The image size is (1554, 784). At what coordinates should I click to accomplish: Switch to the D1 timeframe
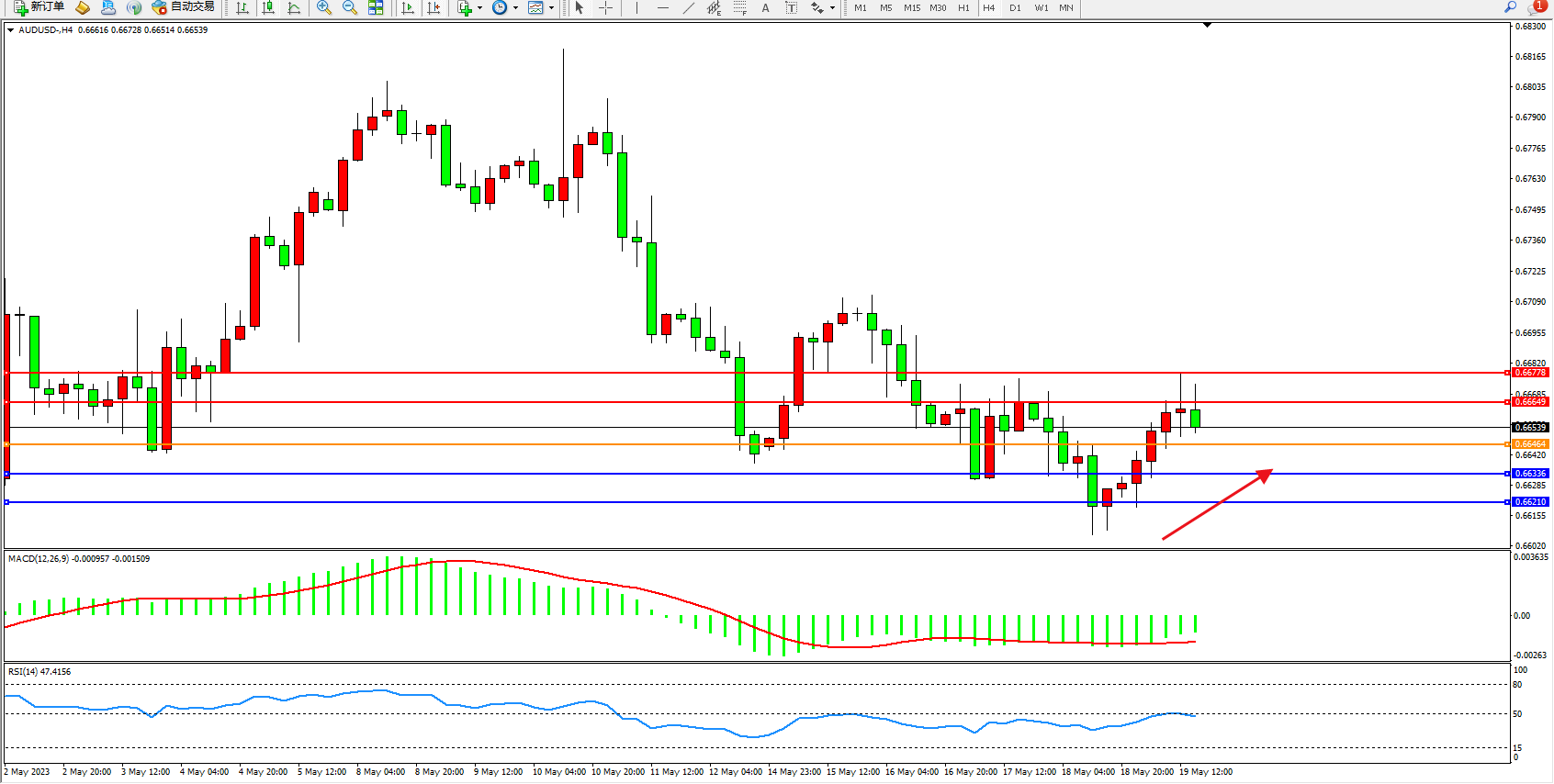(1015, 7)
